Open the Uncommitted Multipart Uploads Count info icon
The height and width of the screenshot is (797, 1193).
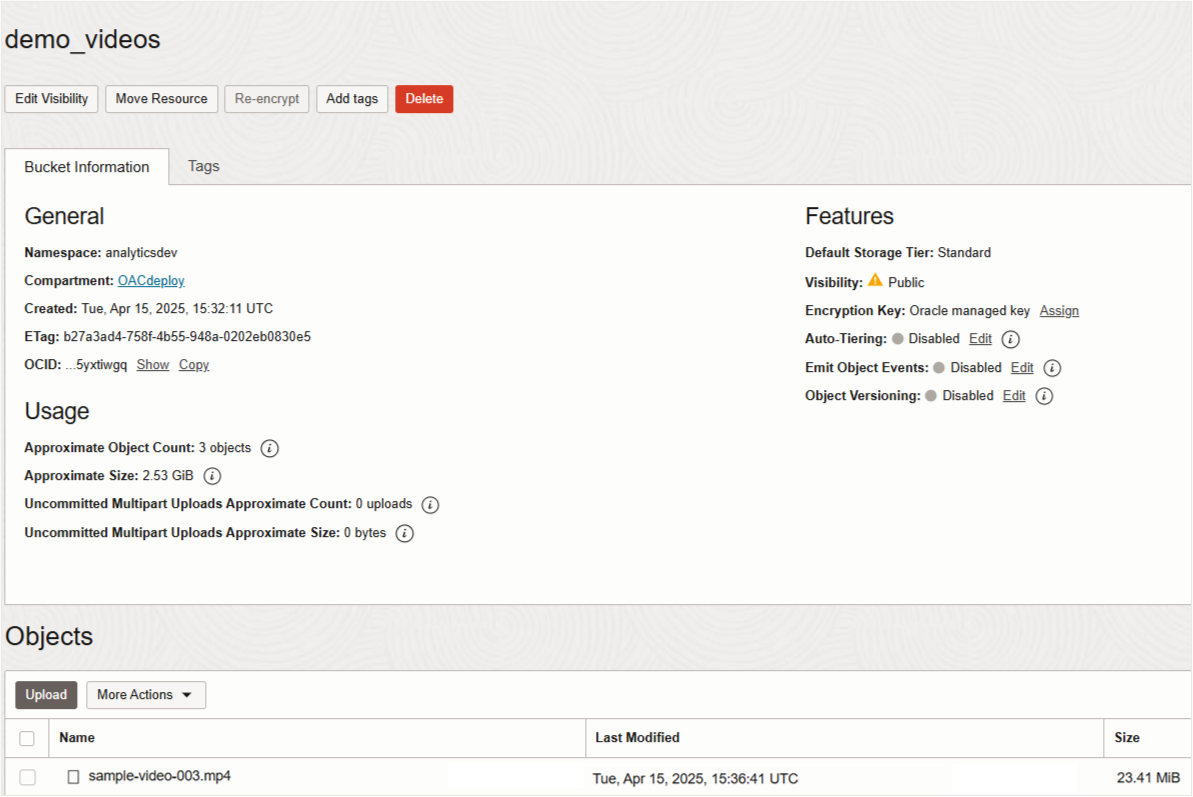click(430, 505)
